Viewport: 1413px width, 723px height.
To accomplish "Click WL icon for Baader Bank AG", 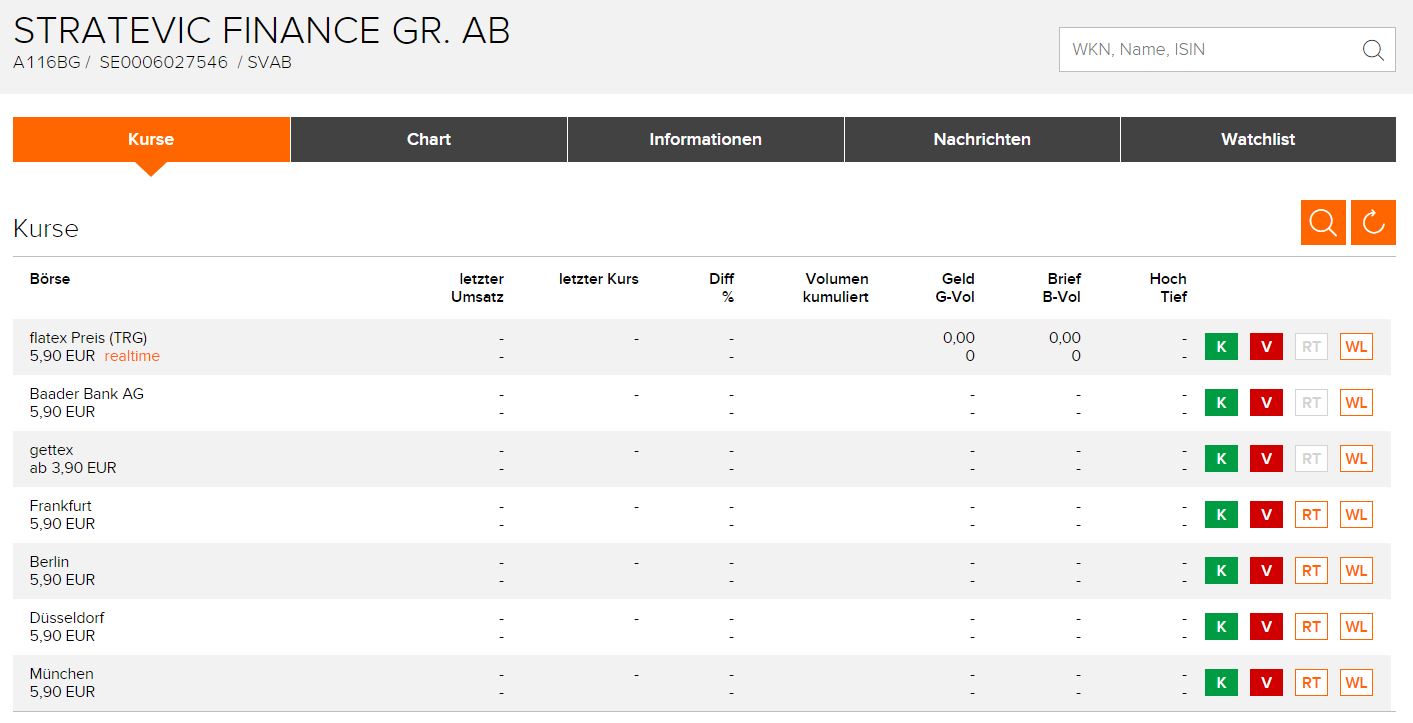I will [x=1356, y=403].
